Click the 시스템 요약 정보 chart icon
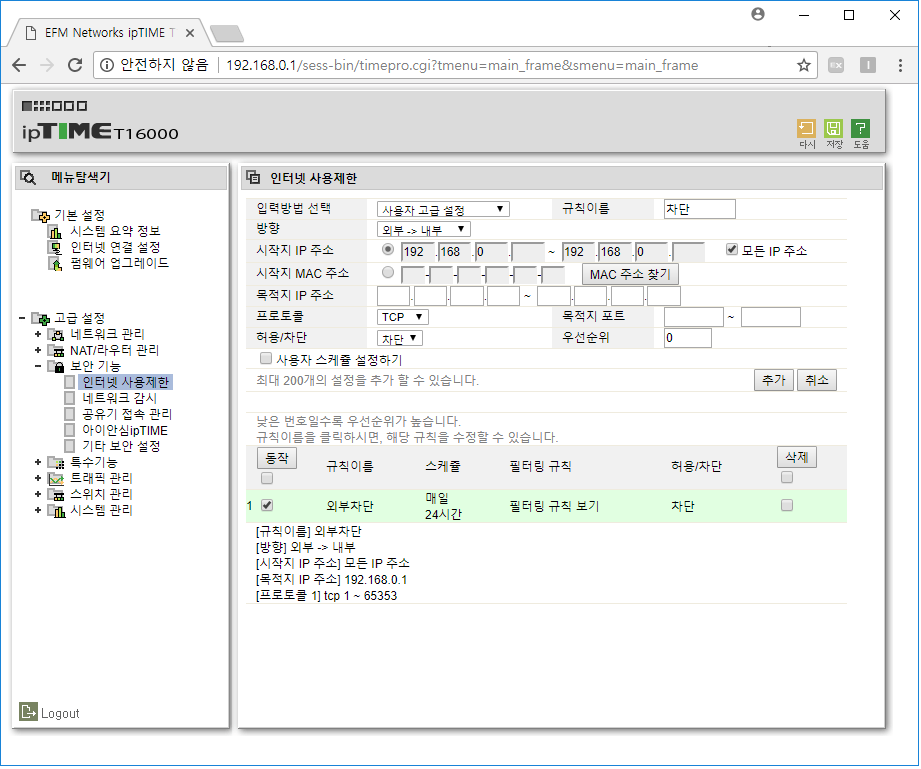The image size is (921, 769). tap(56, 232)
